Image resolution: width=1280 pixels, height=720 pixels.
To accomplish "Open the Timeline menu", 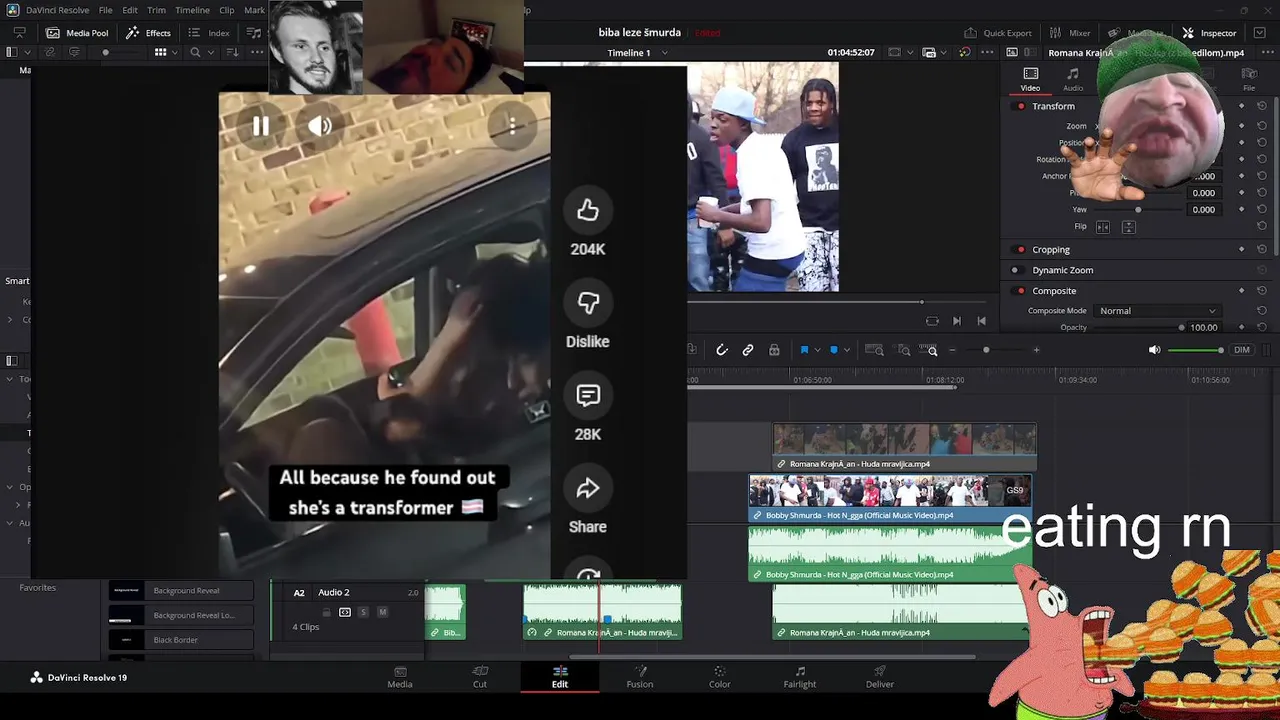I will coord(192,10).
